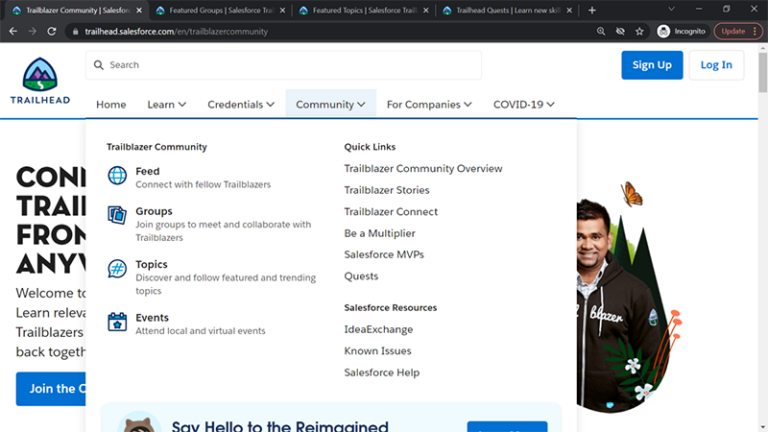Screen dimensions: 768x432
Task: Expand the COVID-19 menu
Action: (524, 104)
